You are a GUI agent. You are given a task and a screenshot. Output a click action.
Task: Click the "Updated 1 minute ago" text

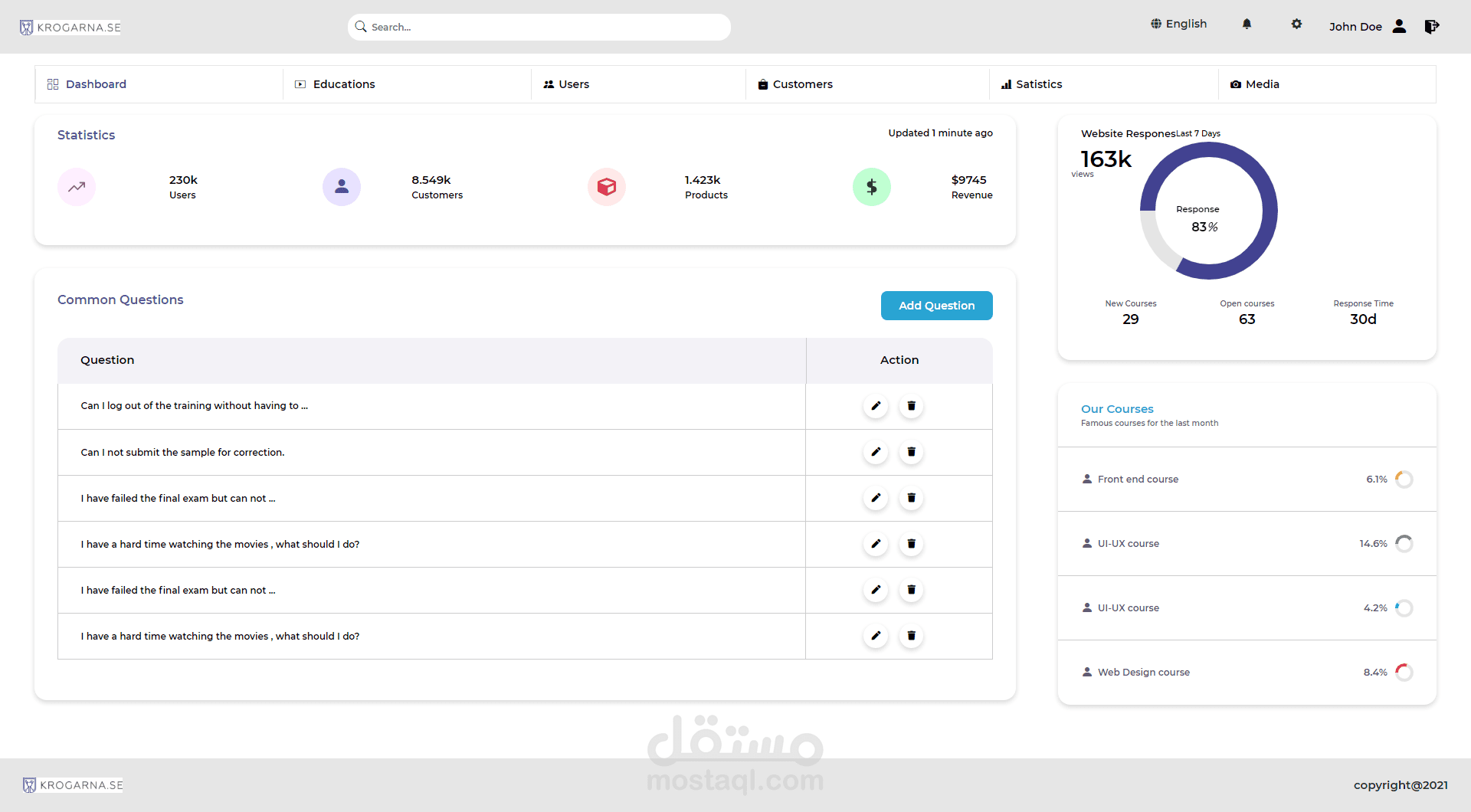pyautogui.click(x=941, y=133)
